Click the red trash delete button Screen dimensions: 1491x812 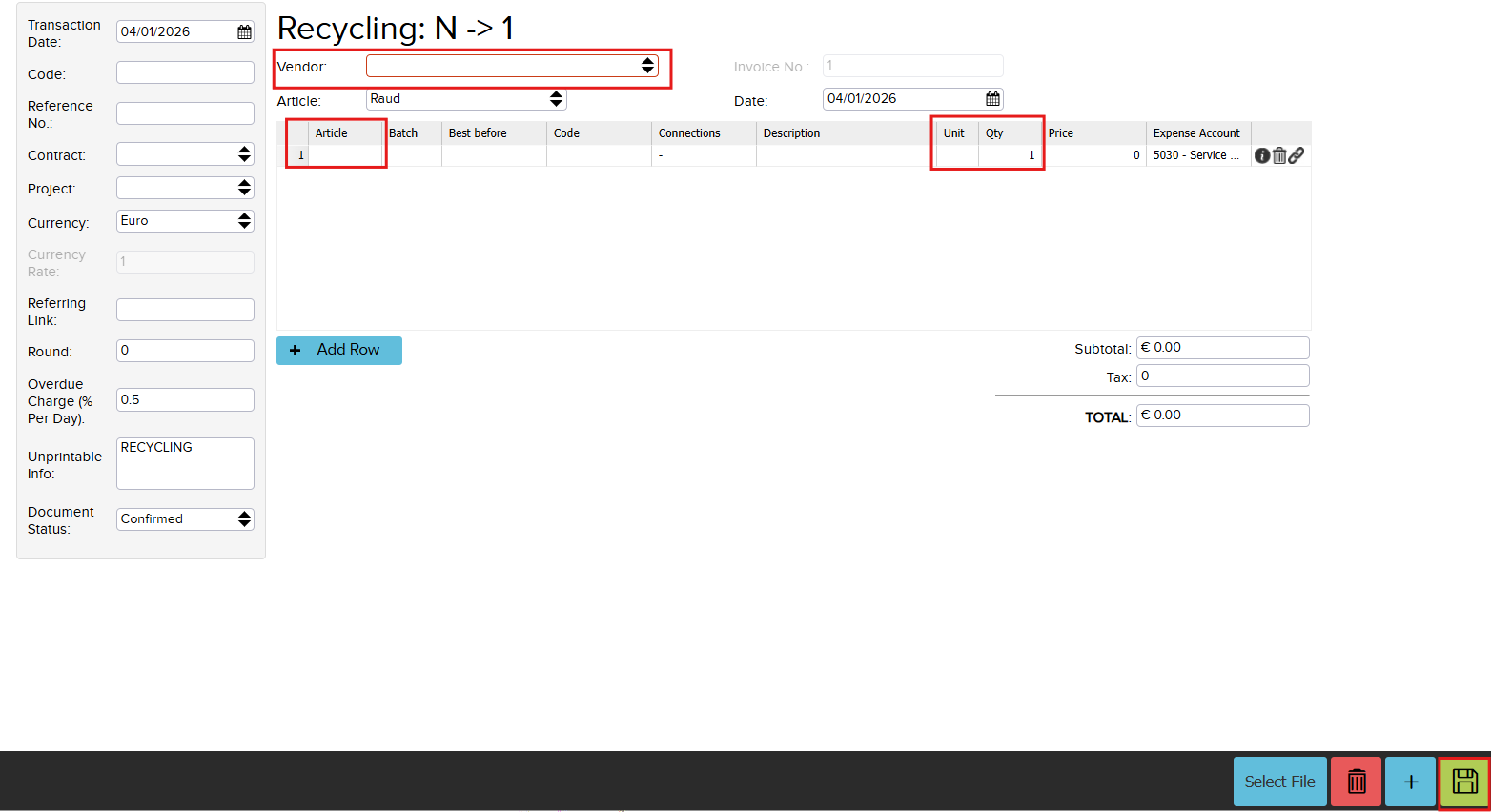1356,782
